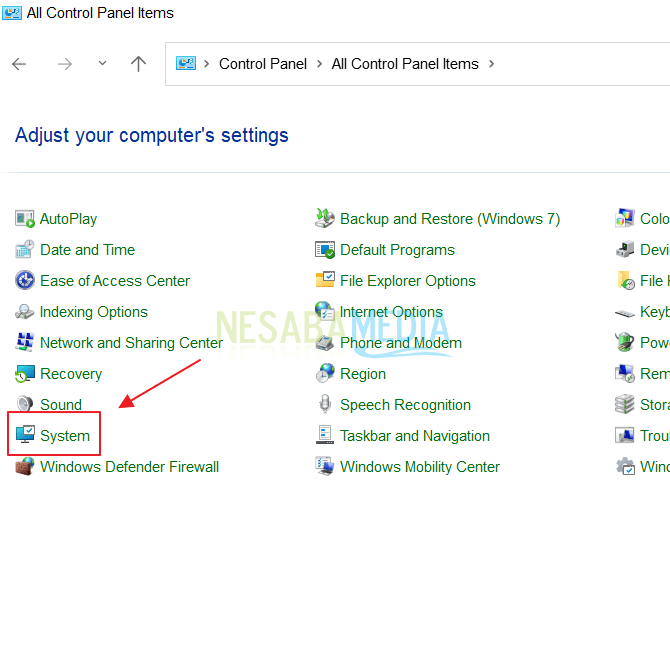This screenshot has width=670, height=670.
Task: Select the Control Panel breadcrumb
Action: (x=263, y=64)
